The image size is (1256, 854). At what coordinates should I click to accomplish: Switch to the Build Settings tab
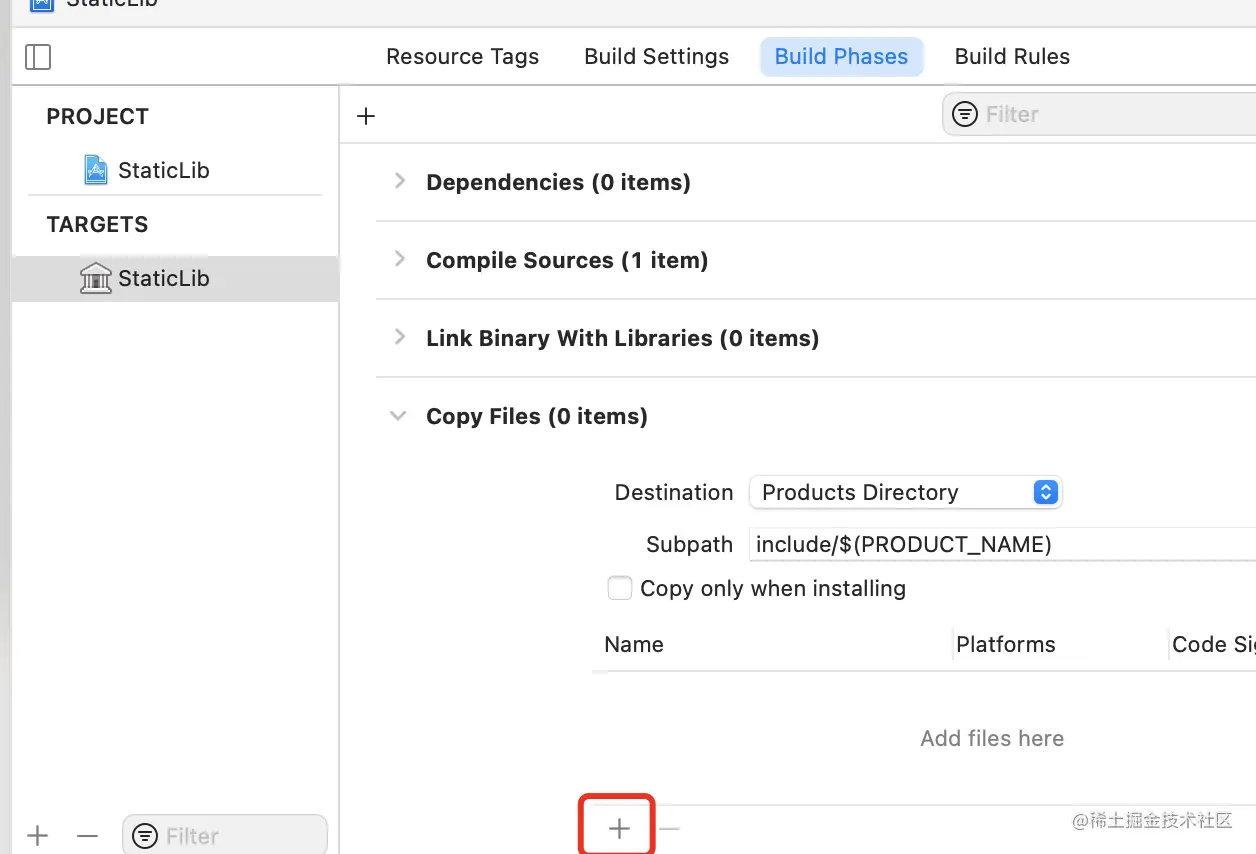[x=656, y=57]
